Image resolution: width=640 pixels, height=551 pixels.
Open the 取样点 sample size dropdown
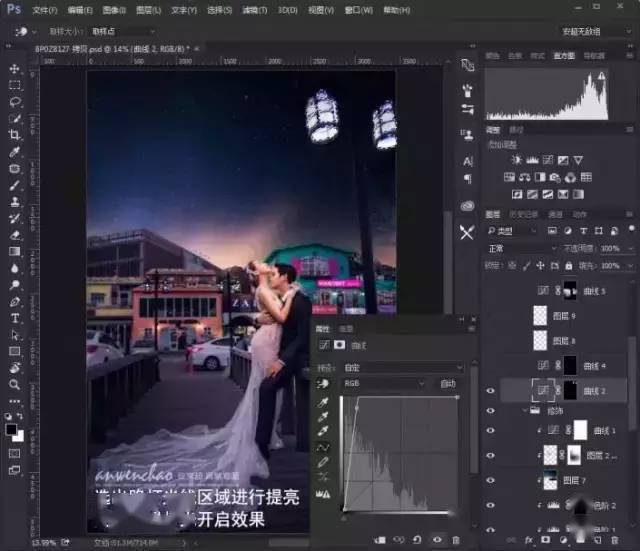pyautogui.click(x=123, y=31)
